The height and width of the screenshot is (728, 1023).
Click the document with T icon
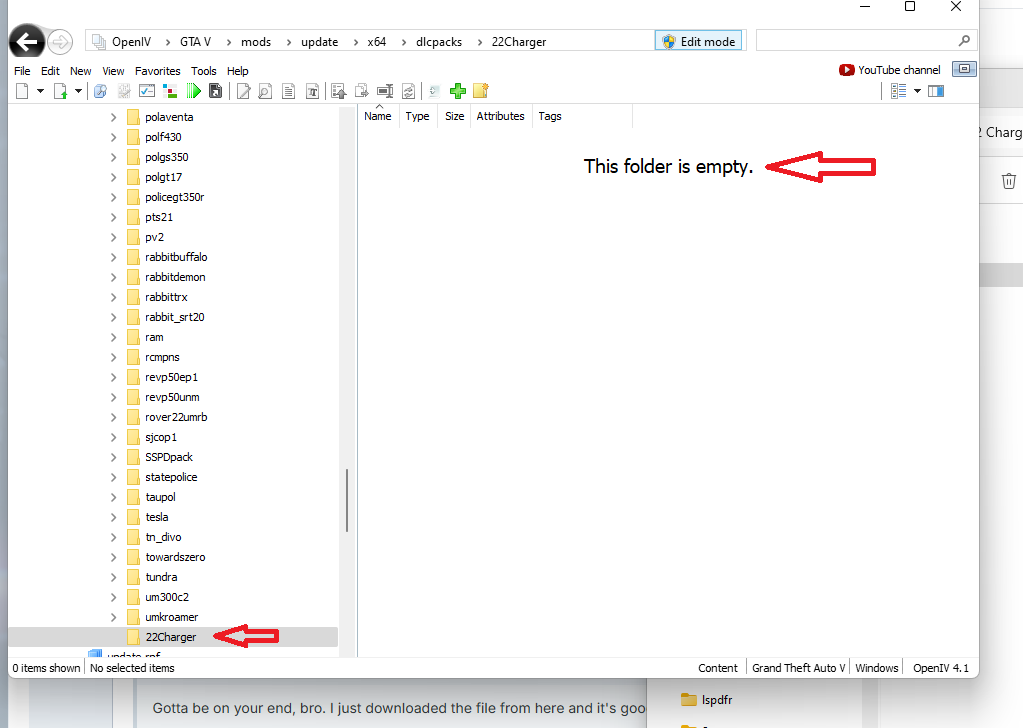coord(313,91)
